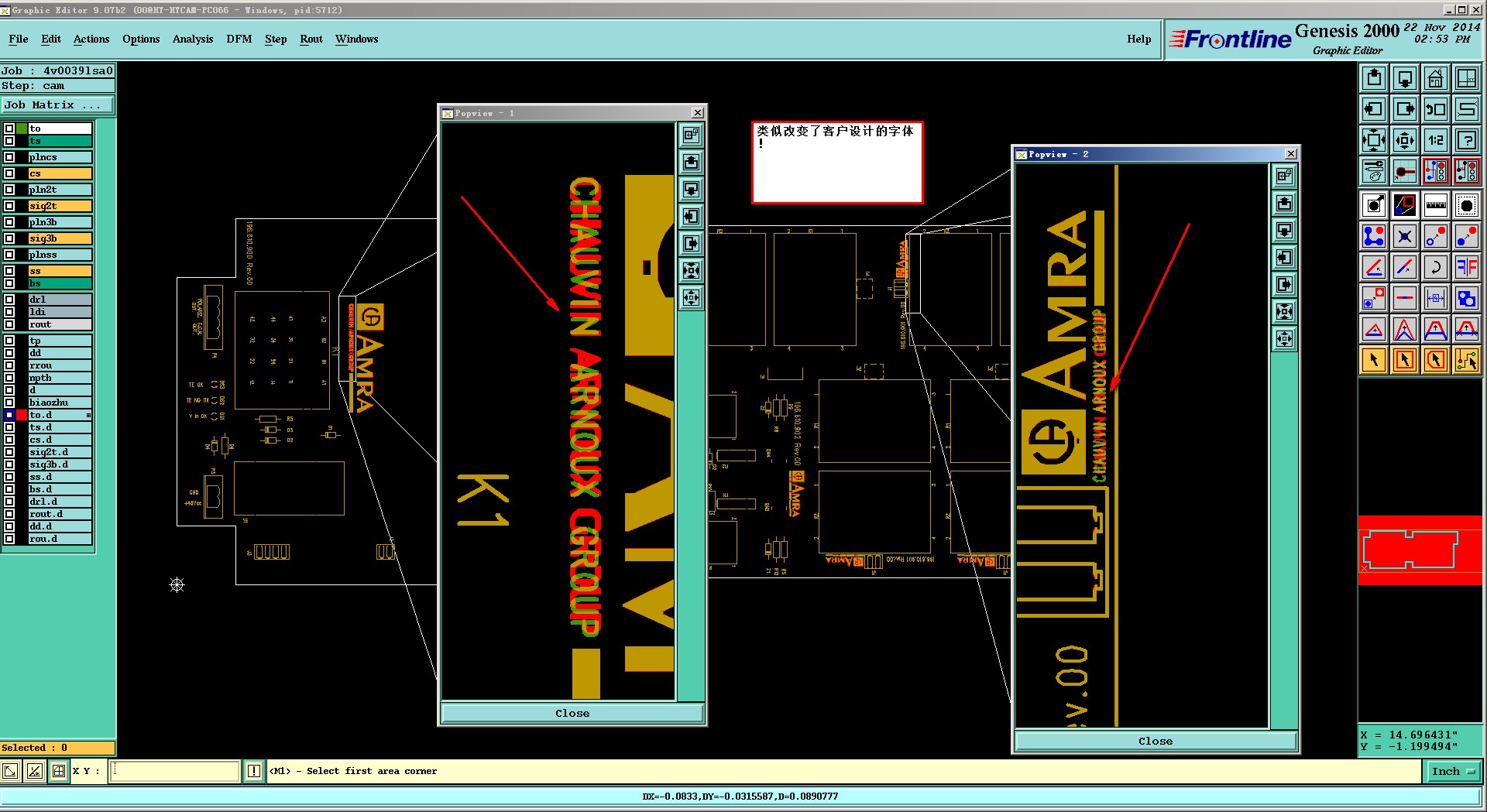1487x812 pixels.
Task: Click the curved arrow rotate icon
Action: [1436, 267]
